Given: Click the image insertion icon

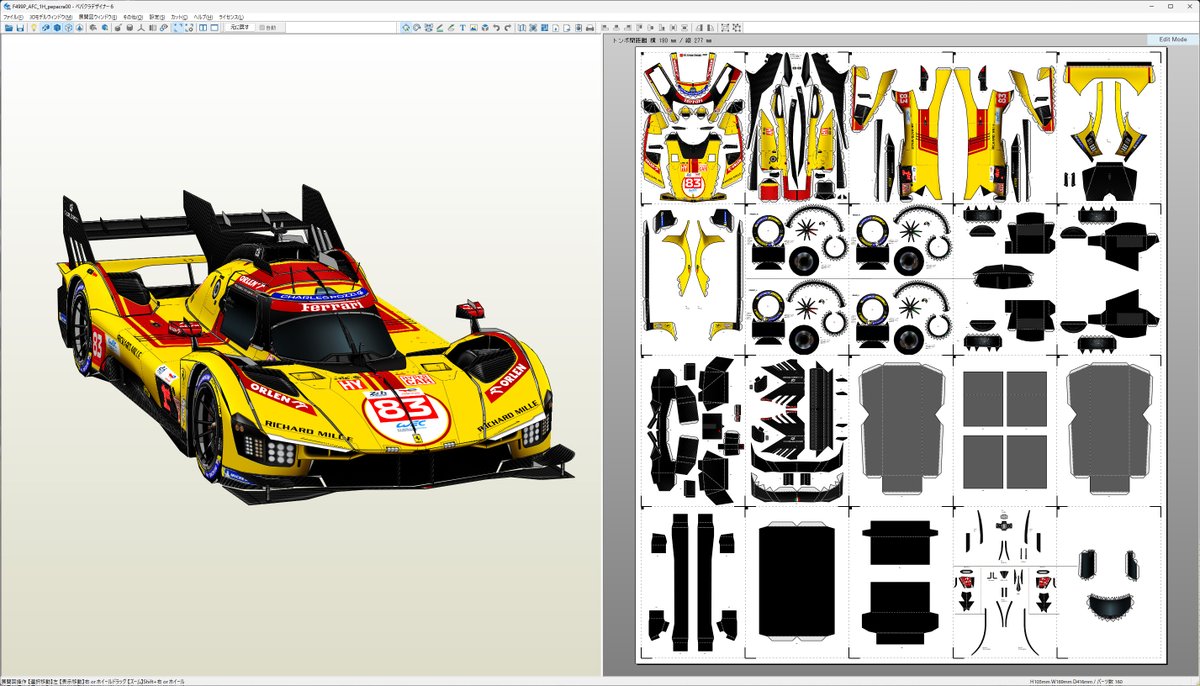Looking at the screenshot, I should (x=473, y=28).
